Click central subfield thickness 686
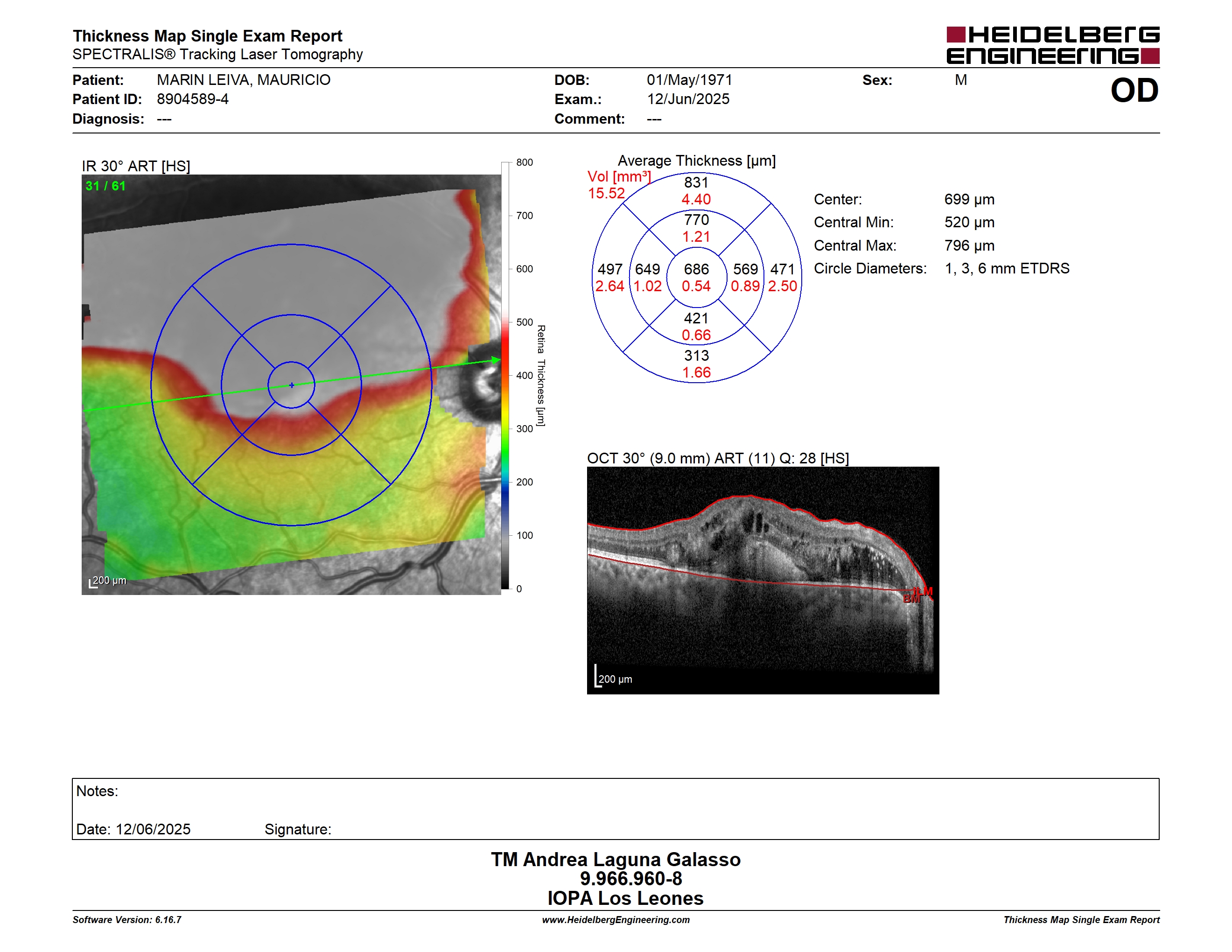 (x=696, y=270)
